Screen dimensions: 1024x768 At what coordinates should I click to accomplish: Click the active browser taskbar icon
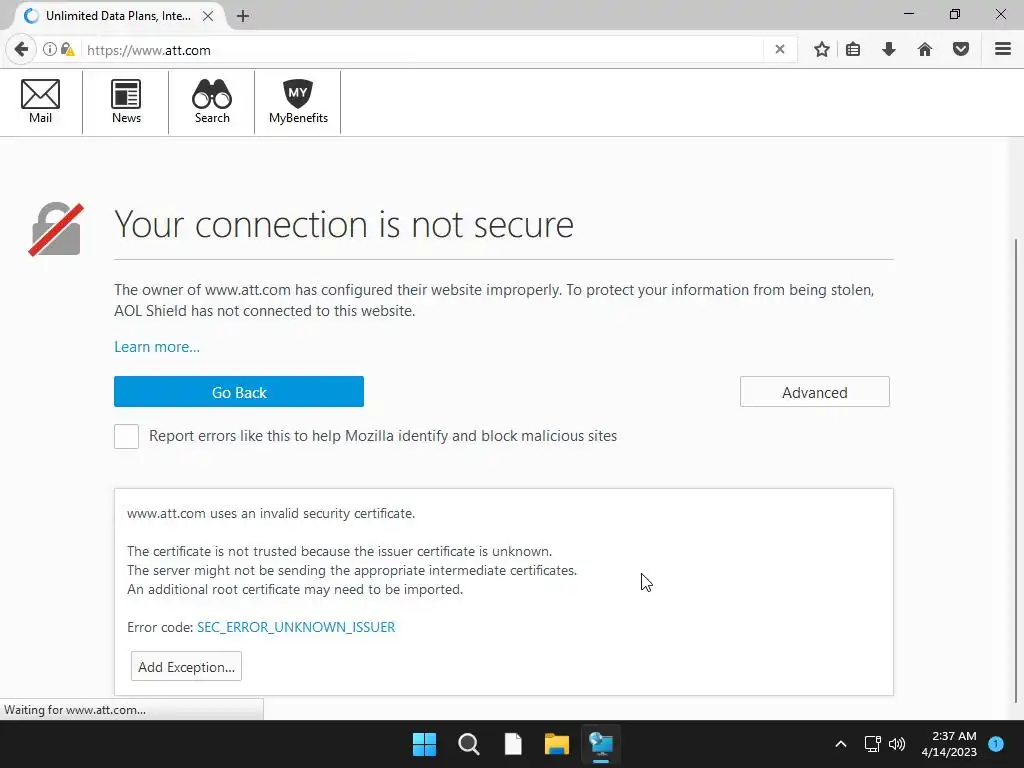601,744
